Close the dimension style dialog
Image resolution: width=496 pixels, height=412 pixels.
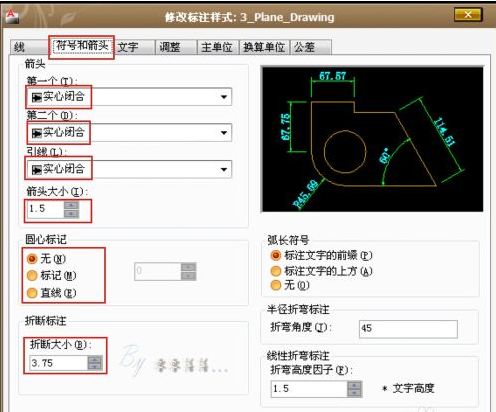(x=468, y=15)
